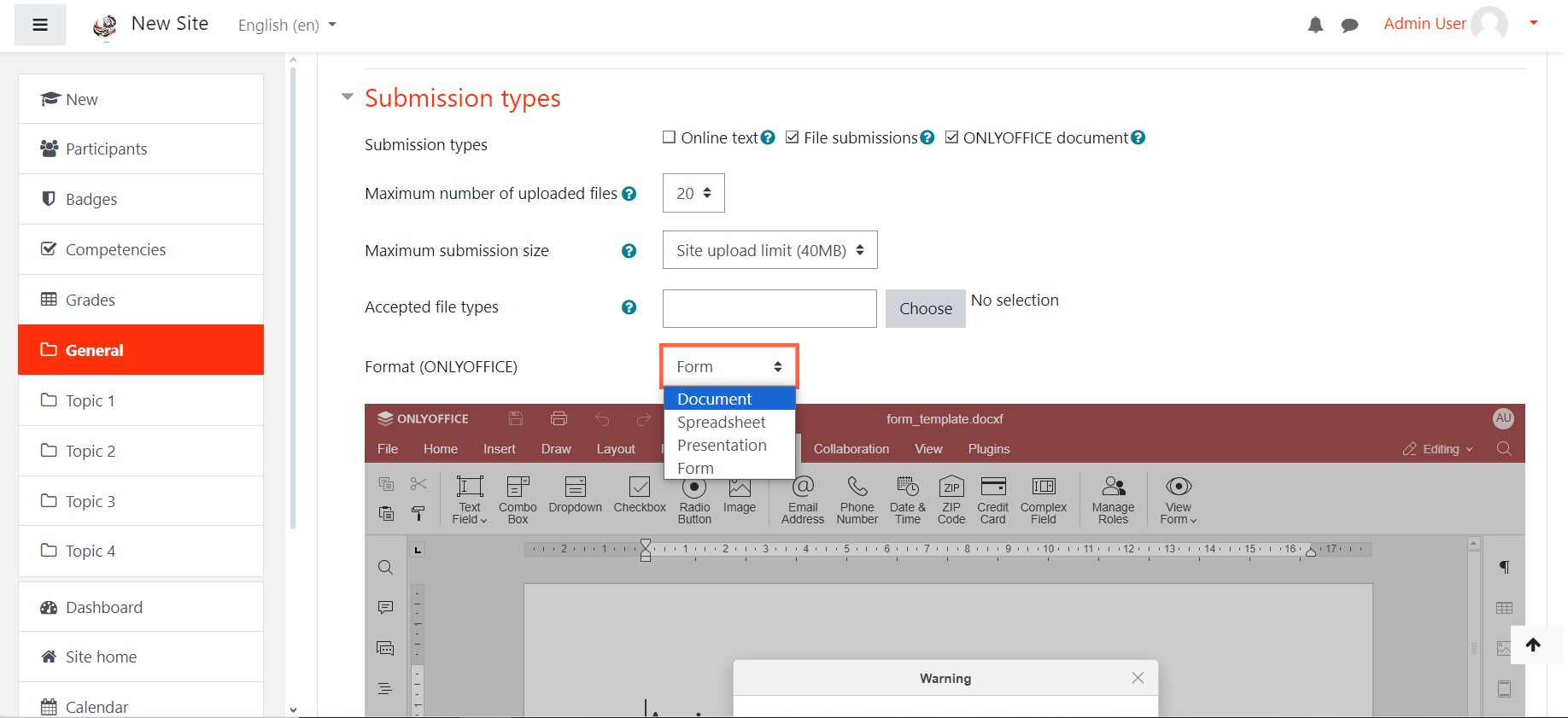The height and width of the screenshot is (718, 1568).
Task: Toggle the ONLYOFFICE document checkbox
Action: (951, 137)
